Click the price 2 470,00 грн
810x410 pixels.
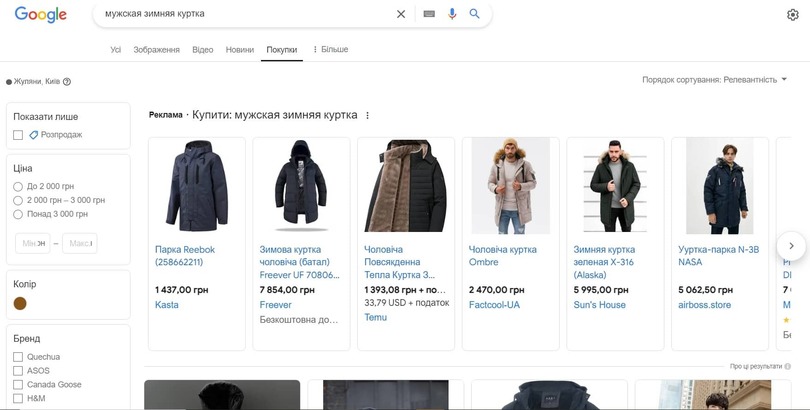(496, 290)
